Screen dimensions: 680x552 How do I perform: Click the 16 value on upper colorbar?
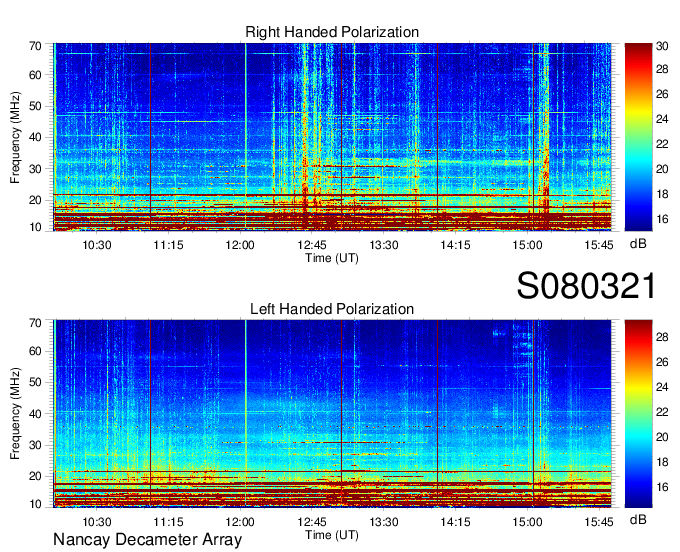662,219
